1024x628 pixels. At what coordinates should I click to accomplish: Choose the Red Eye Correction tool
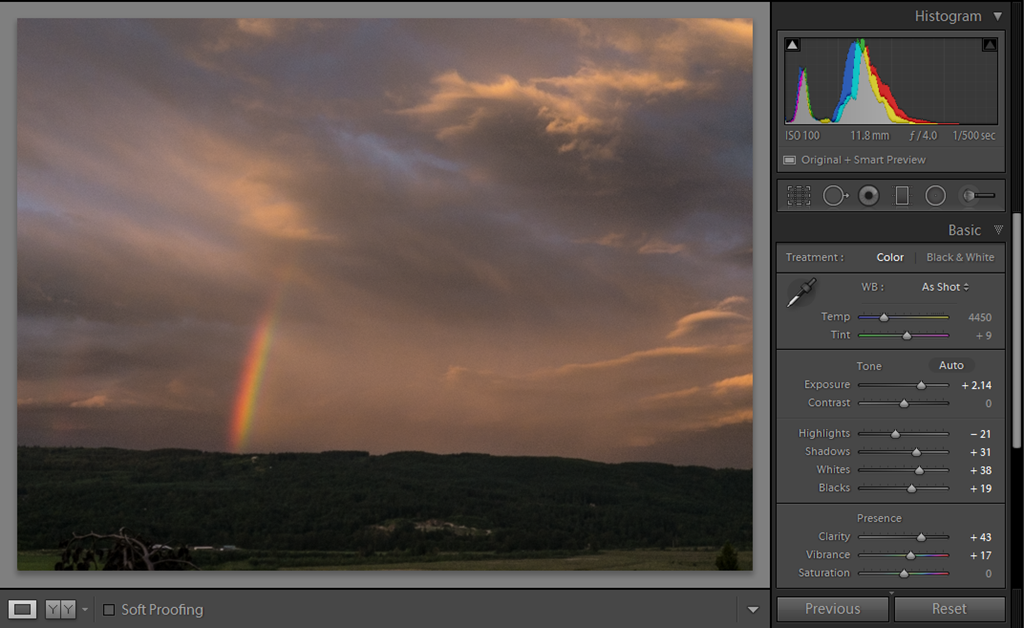point(868,196)
